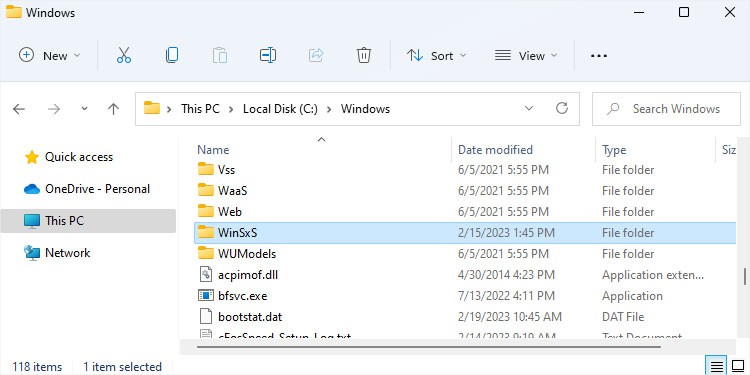Expand chevron after This PC in path

coord(232,109)
